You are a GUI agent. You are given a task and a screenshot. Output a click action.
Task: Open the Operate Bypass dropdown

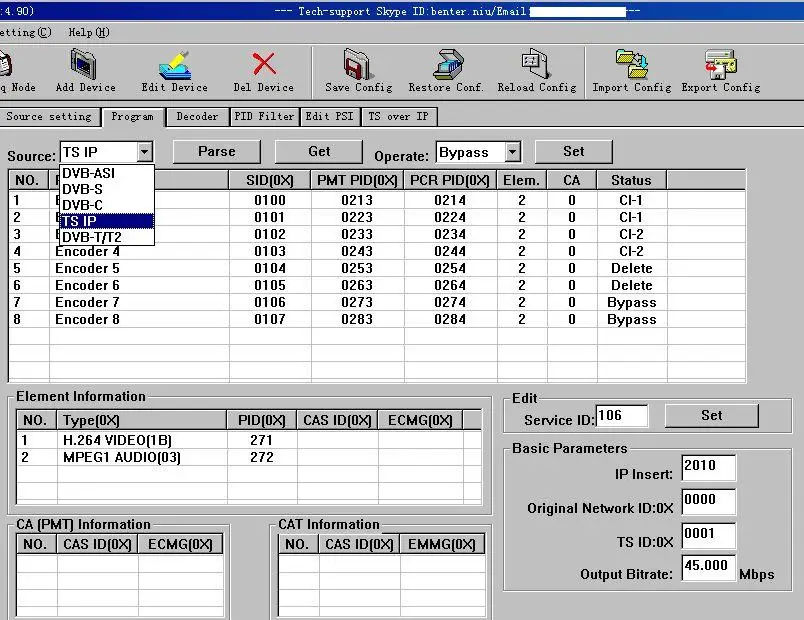512,152
